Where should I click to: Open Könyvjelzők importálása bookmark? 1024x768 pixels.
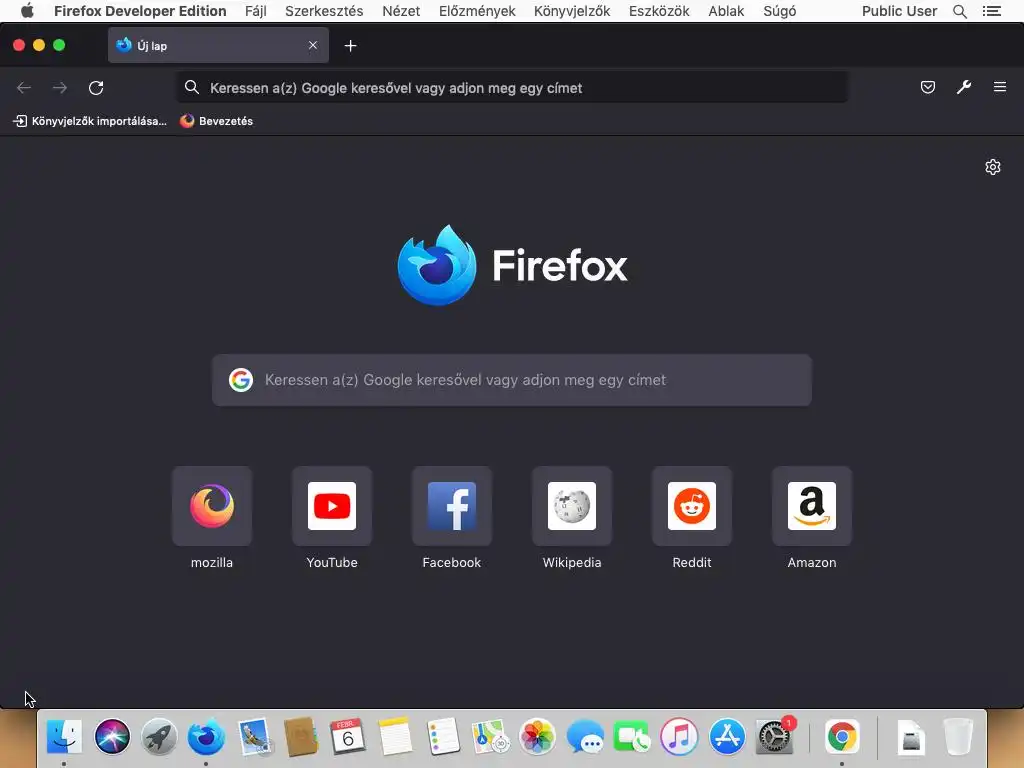pos(90,121)
